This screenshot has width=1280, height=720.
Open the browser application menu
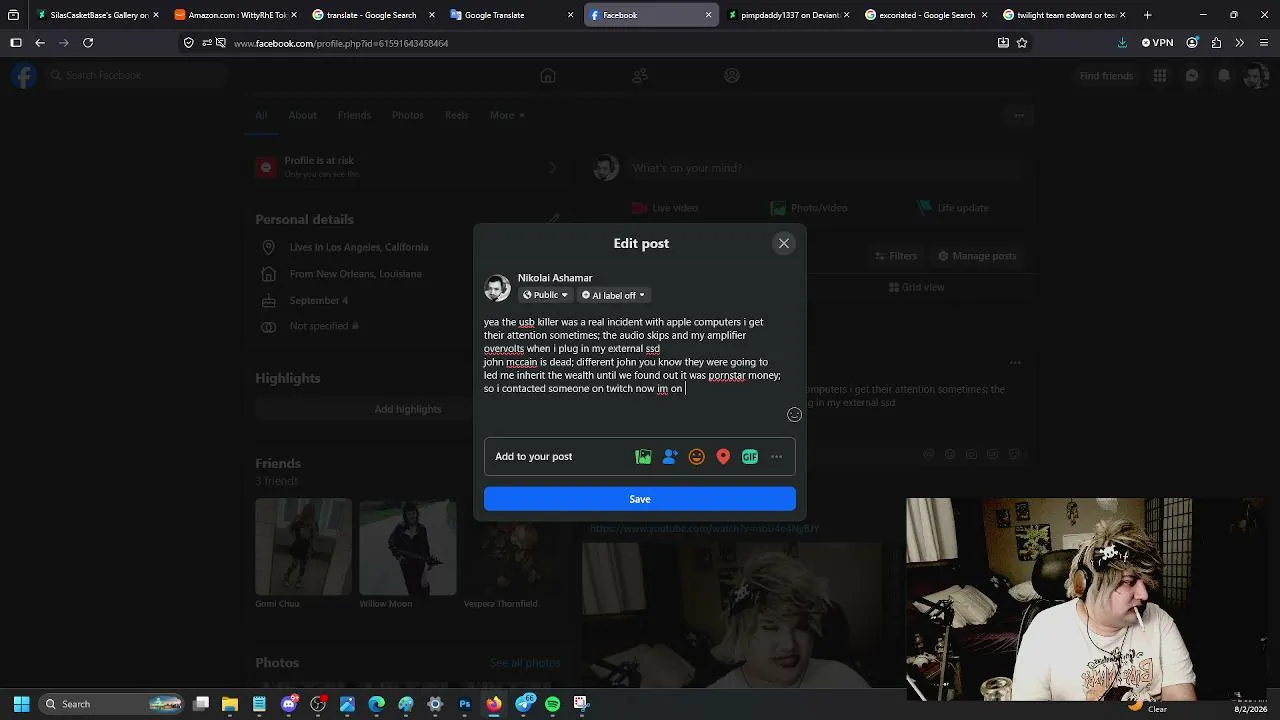click(x=1264, y=43)
